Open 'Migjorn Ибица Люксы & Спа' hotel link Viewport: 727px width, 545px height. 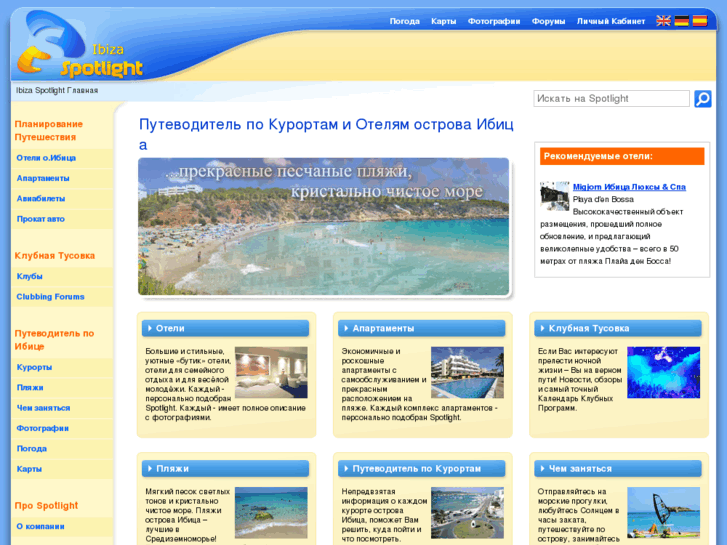(x=629, y=187)
